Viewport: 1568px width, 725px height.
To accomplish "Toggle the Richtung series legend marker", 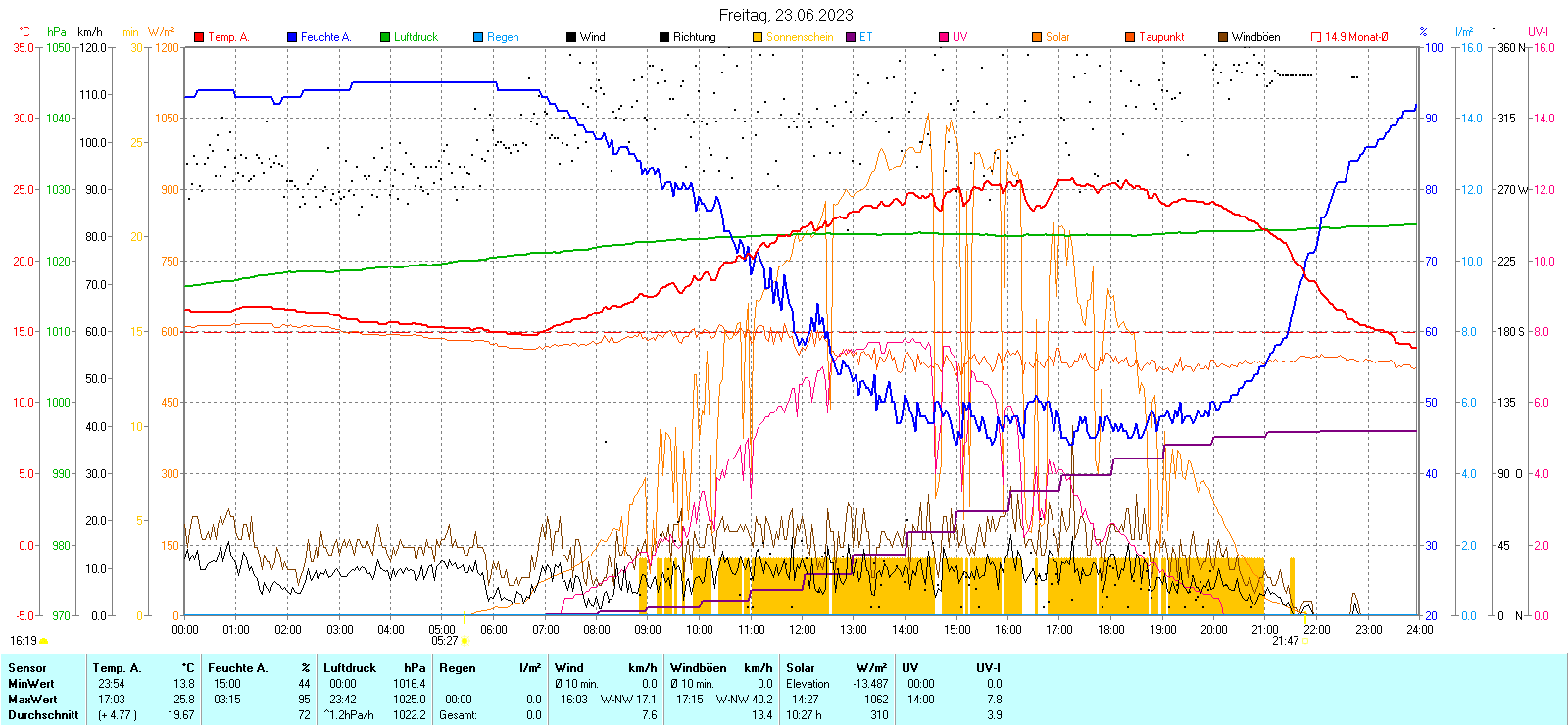I will (x=664, y=37).
